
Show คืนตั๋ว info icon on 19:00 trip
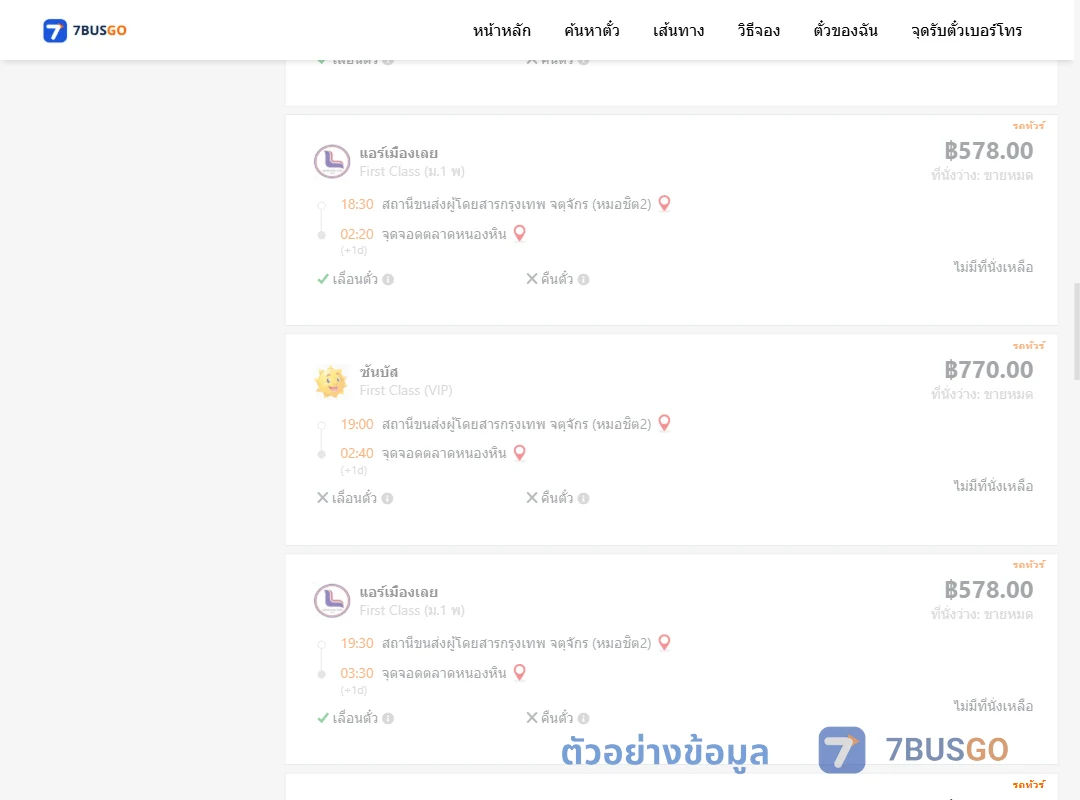tap(583, 498)
